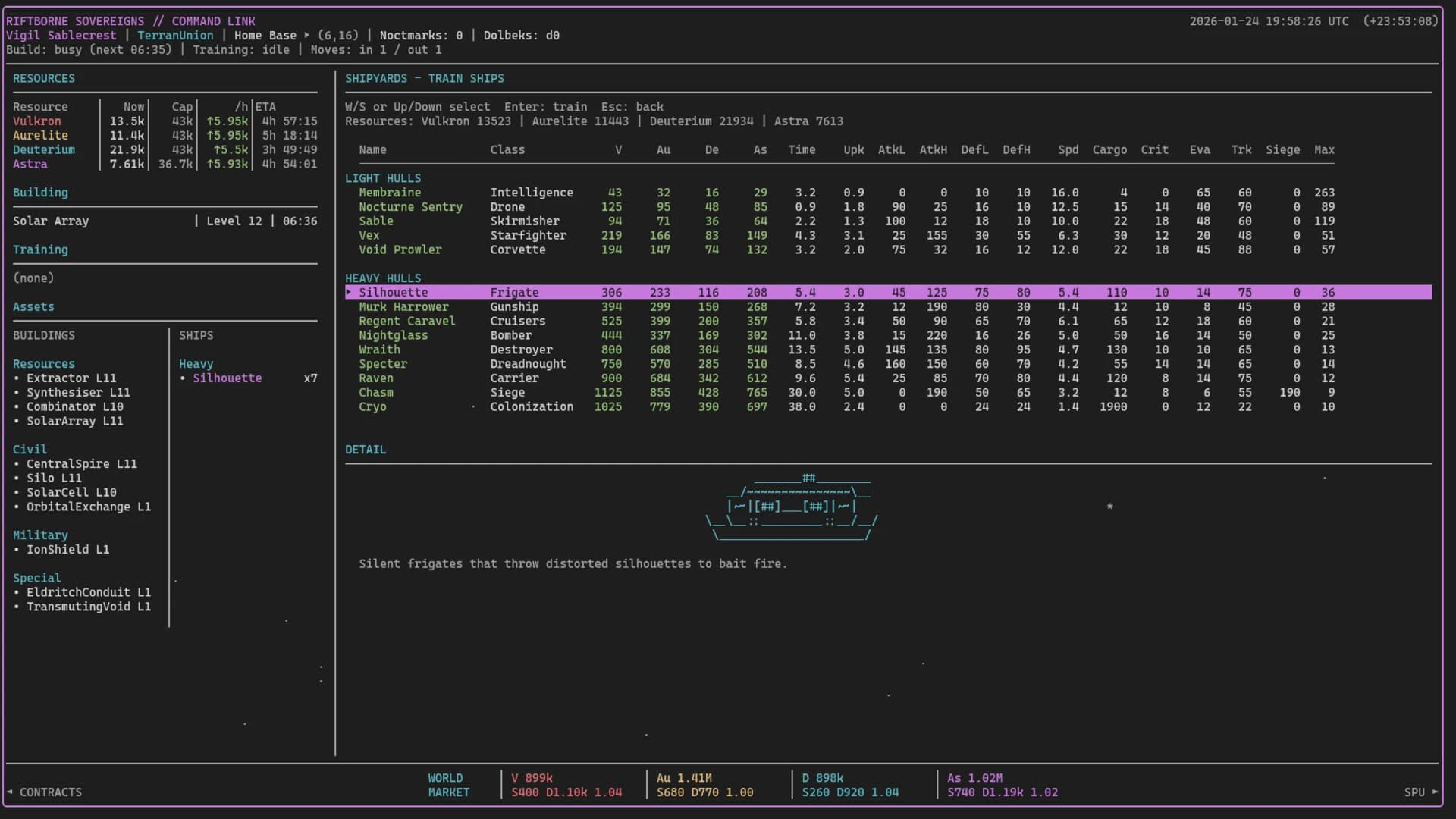The width and height of the screenshot is (1456, 819).
Task: Click the breadcrumb arrow after Home Base
Action: click(306, 35)
